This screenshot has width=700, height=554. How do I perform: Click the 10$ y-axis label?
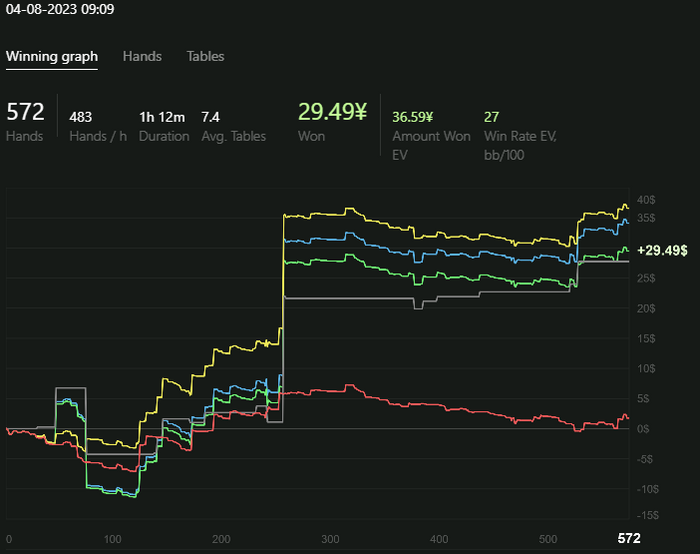click(646, 369)
